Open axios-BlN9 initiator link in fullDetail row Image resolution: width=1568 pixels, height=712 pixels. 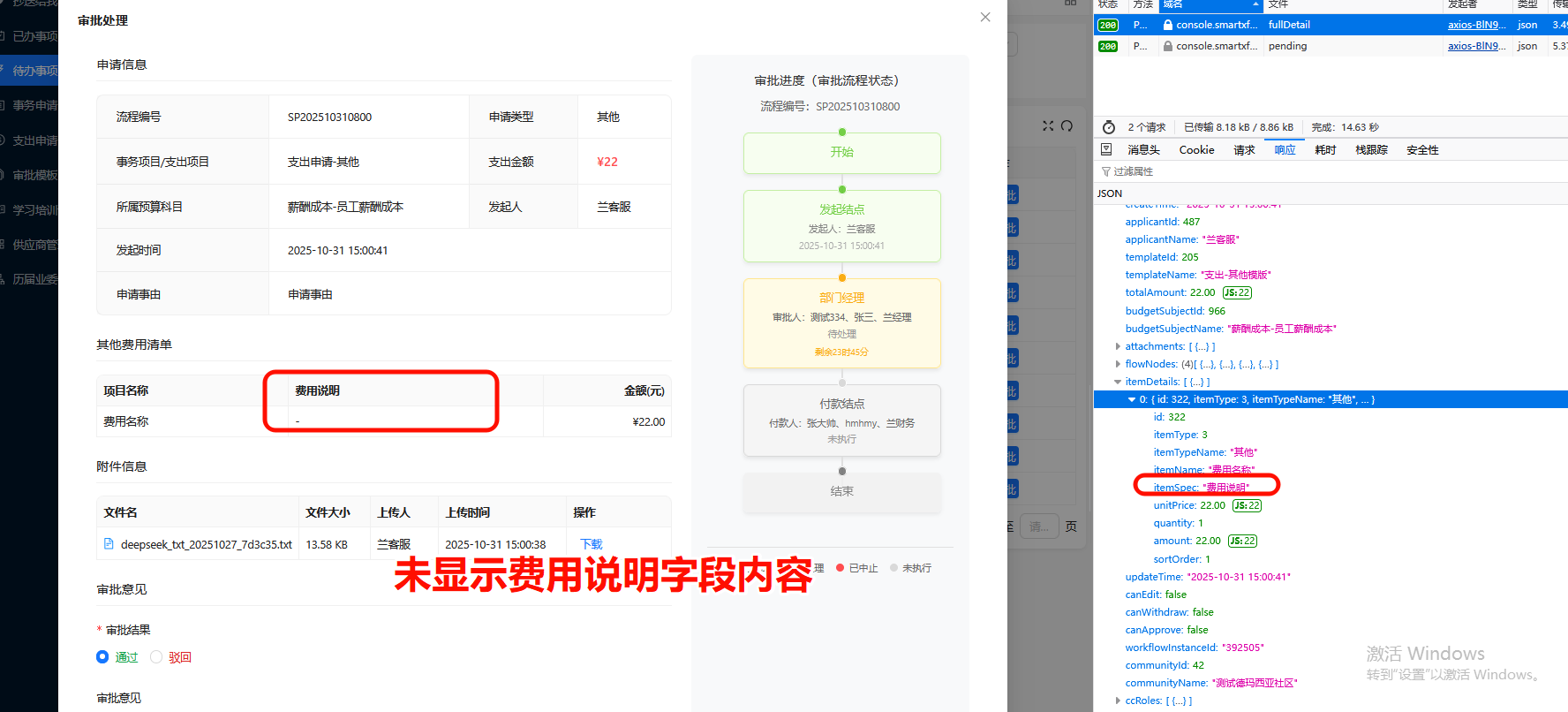click(1476, 25)
